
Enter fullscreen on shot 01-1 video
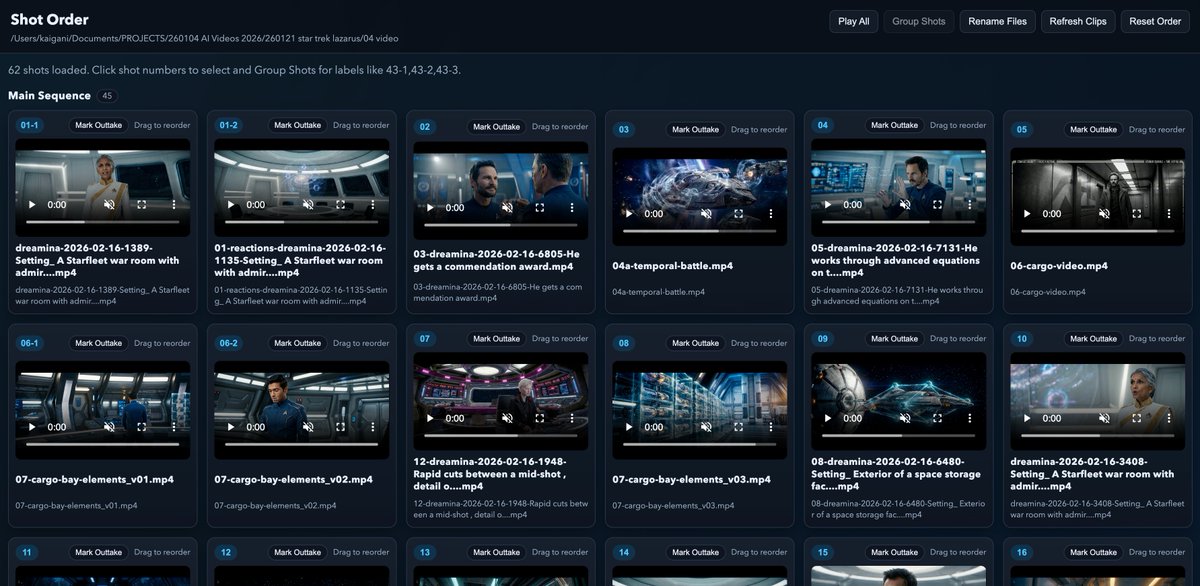click(x=141, y=204)
